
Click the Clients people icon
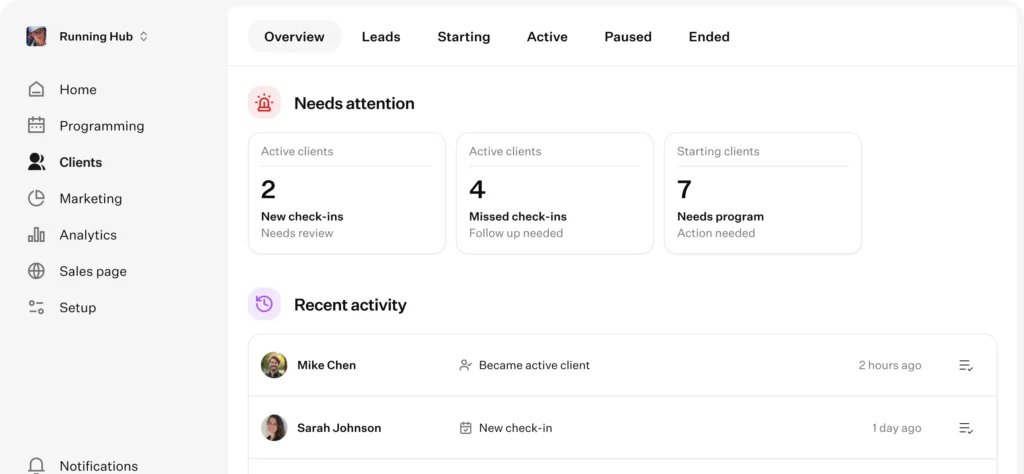(x=37, y=162)
